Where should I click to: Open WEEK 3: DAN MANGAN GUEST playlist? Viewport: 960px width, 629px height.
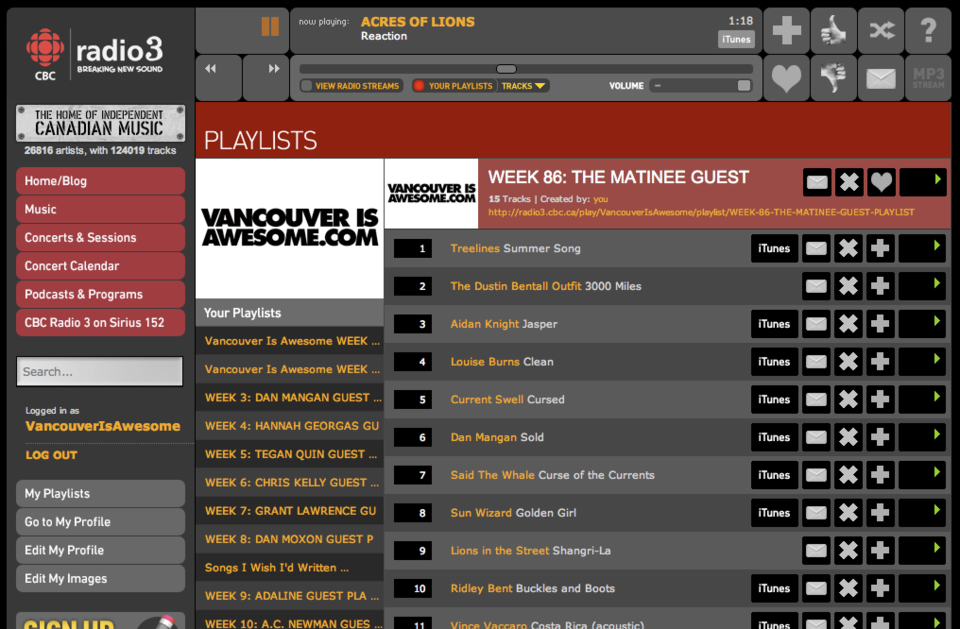pos(290,397)
